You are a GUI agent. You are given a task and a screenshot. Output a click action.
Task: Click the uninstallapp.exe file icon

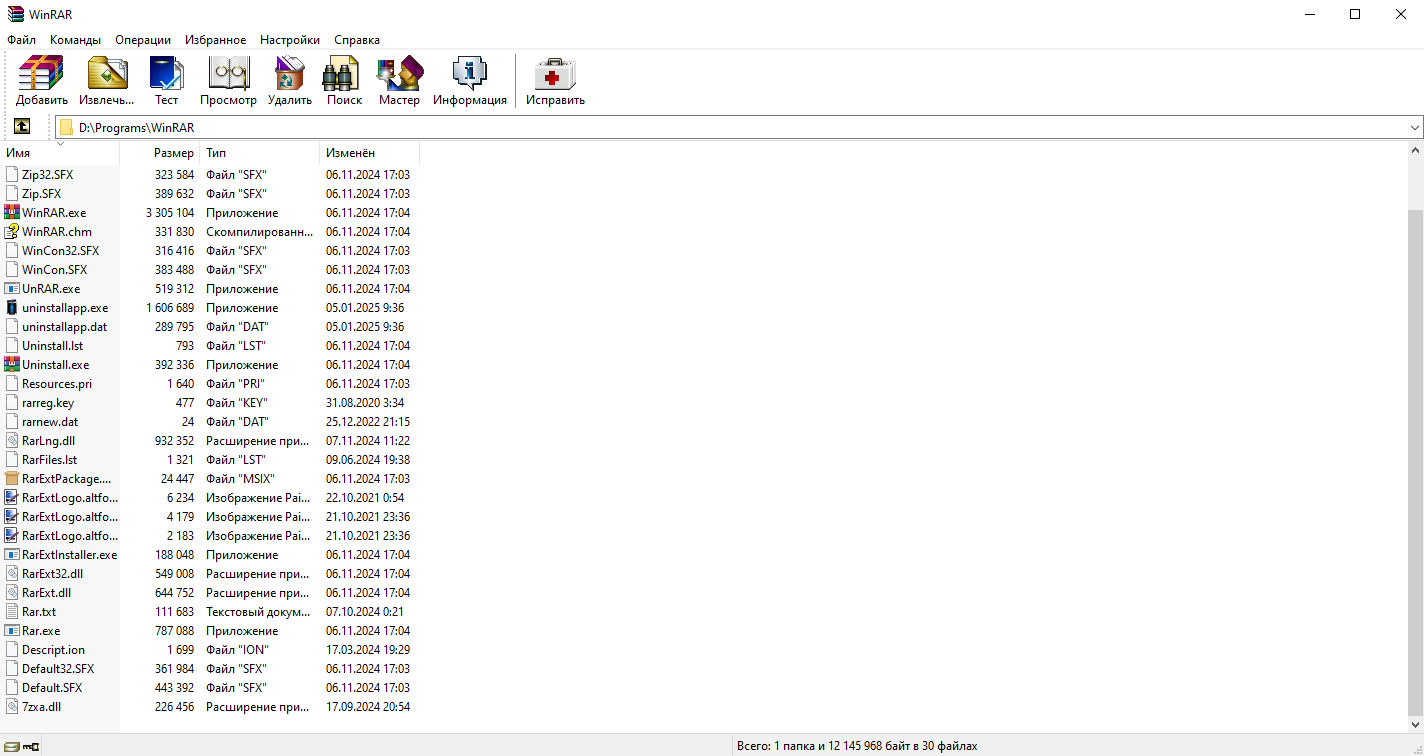[12, 308]
